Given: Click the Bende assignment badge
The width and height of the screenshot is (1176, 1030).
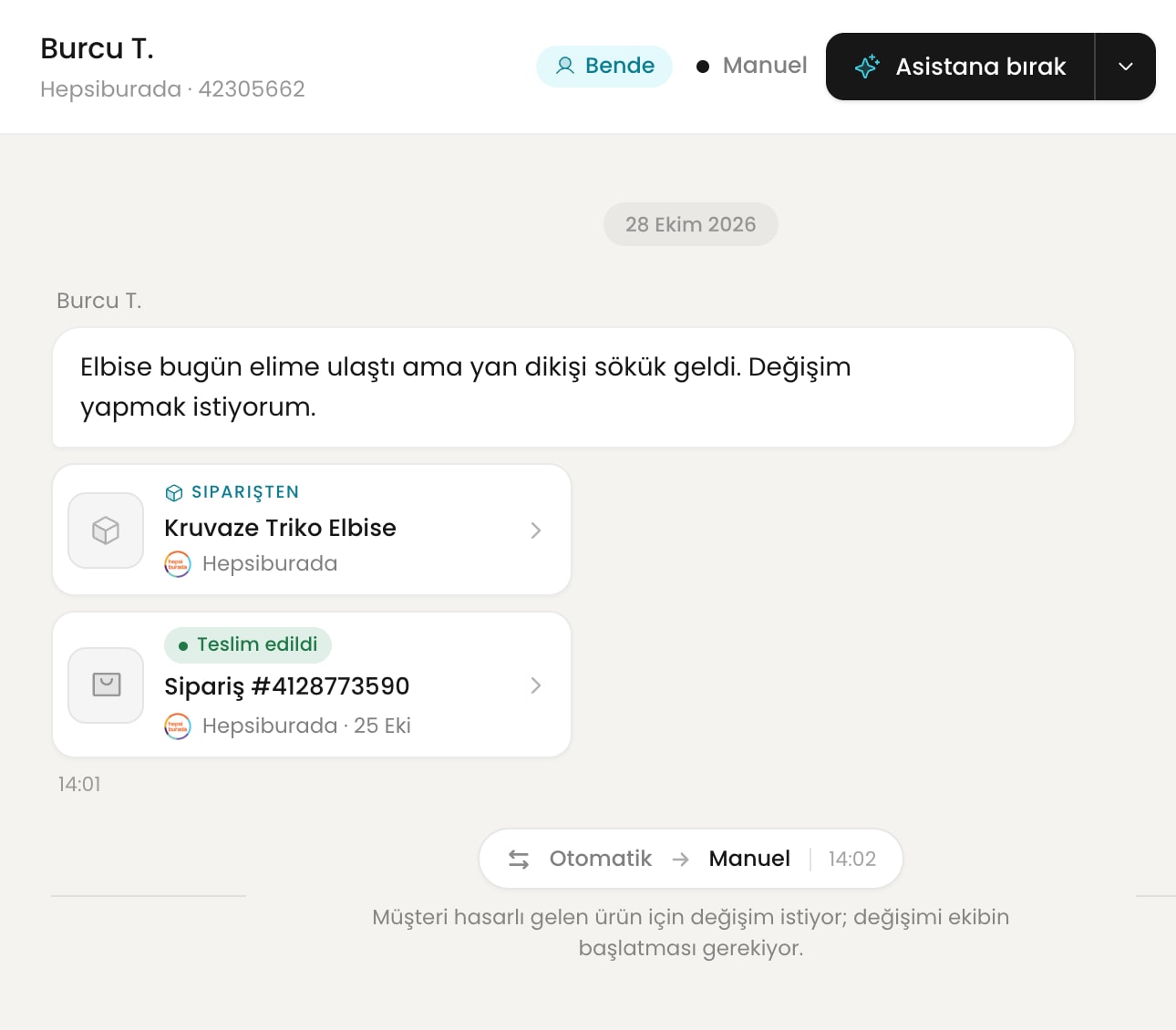Looking at the screenshot, I should (604, 67).
